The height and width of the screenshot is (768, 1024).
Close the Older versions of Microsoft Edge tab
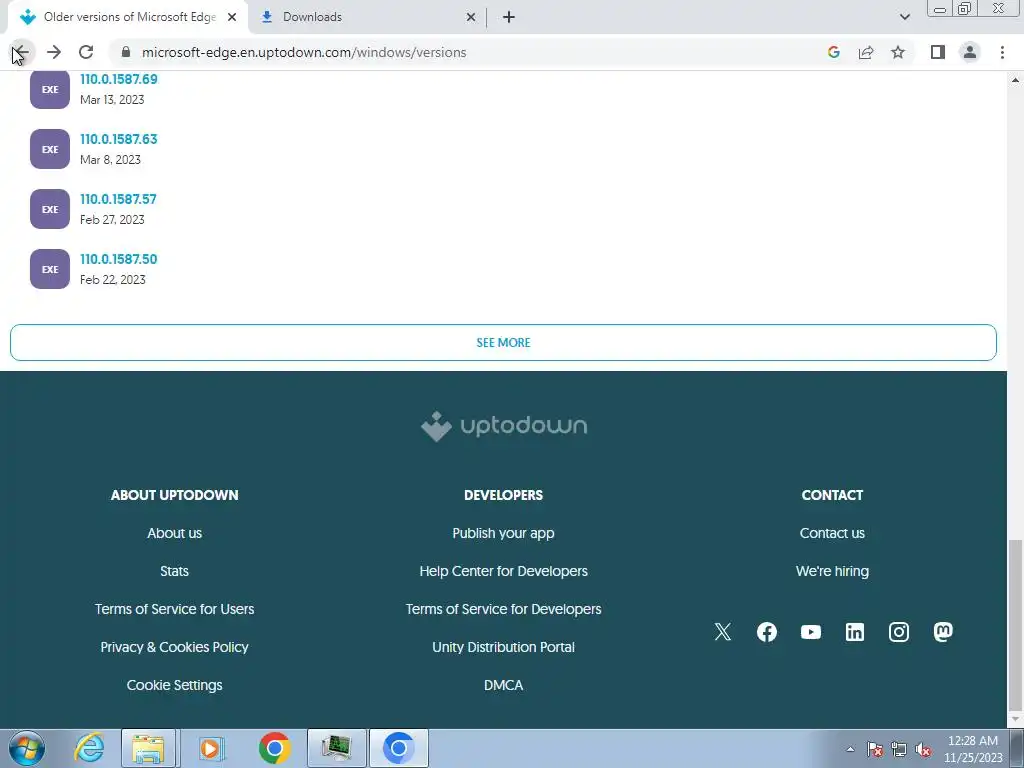point(232,17)
